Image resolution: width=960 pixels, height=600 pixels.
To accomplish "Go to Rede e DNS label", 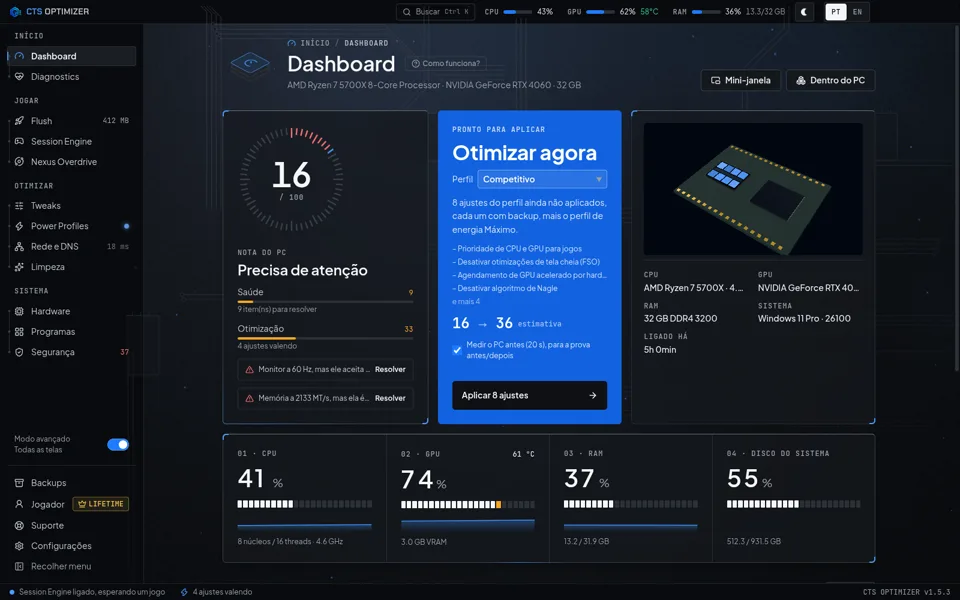I will point(54,246).
